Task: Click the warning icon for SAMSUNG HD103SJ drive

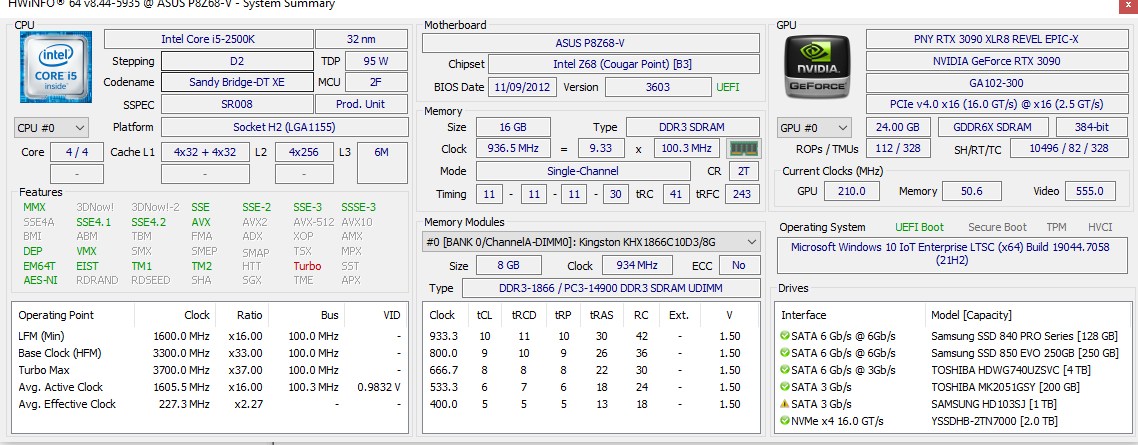Action: [x=785, y=404]
